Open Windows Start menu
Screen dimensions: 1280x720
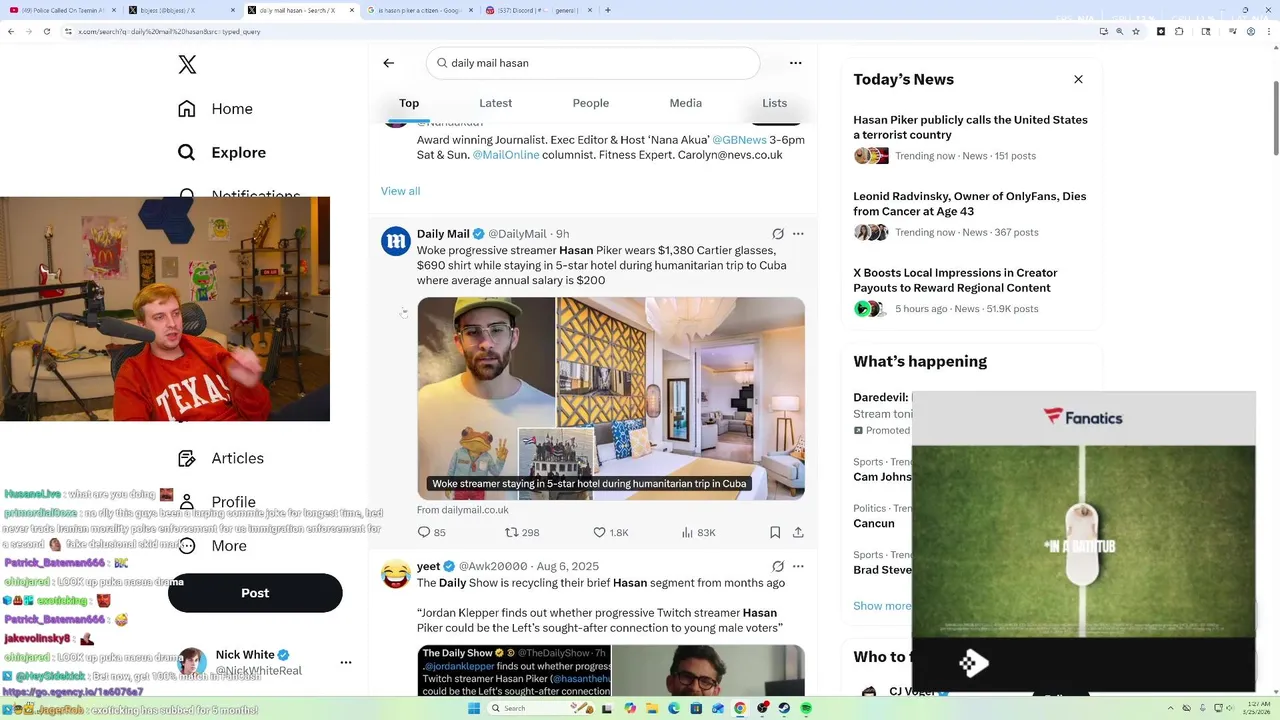coord(473,708)
